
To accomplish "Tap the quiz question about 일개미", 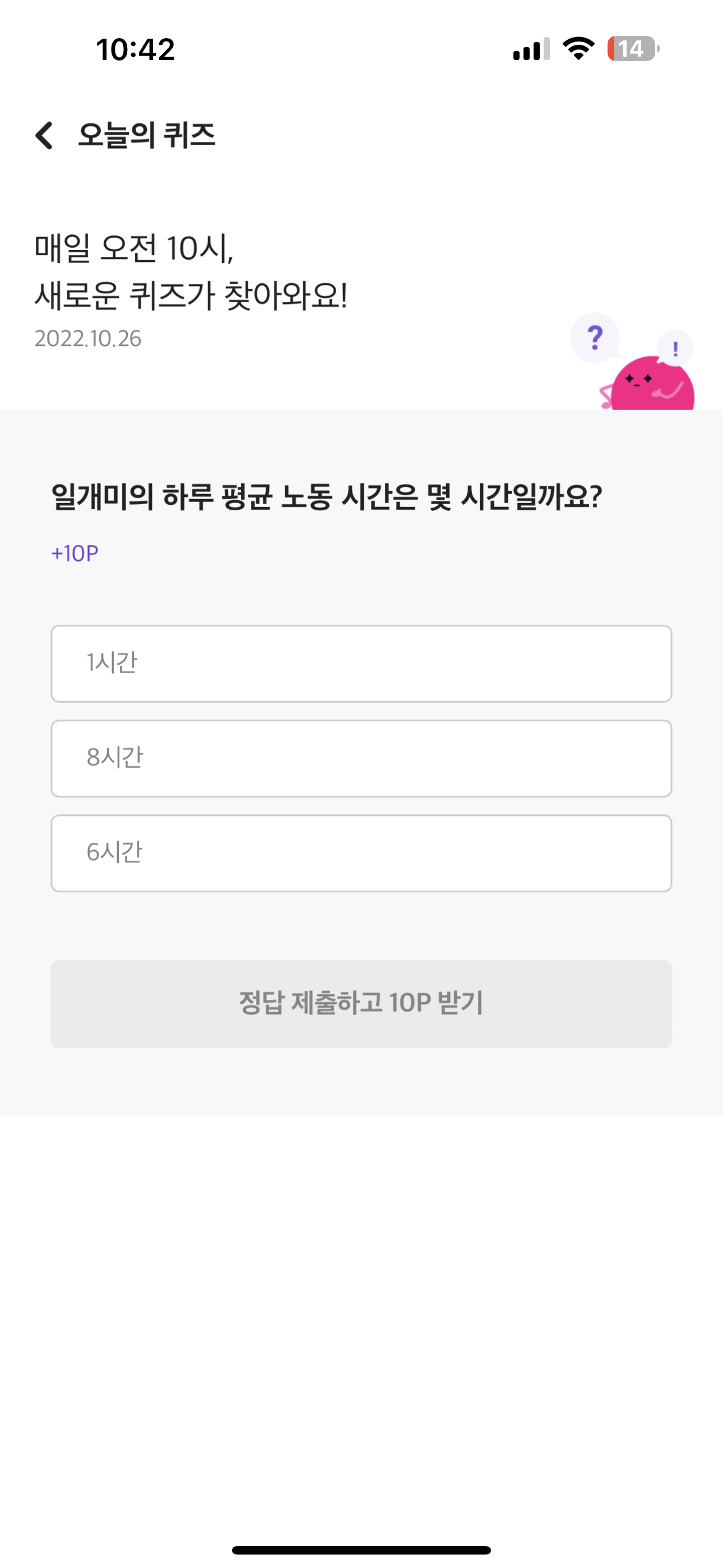I will coord(327,497).
